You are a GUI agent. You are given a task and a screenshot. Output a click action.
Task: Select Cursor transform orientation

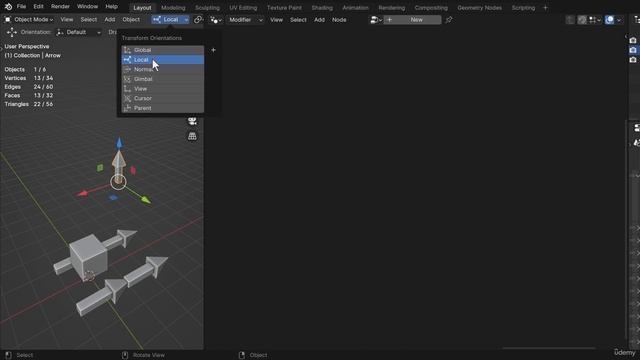pyautogui.click(x=163, y=98)
